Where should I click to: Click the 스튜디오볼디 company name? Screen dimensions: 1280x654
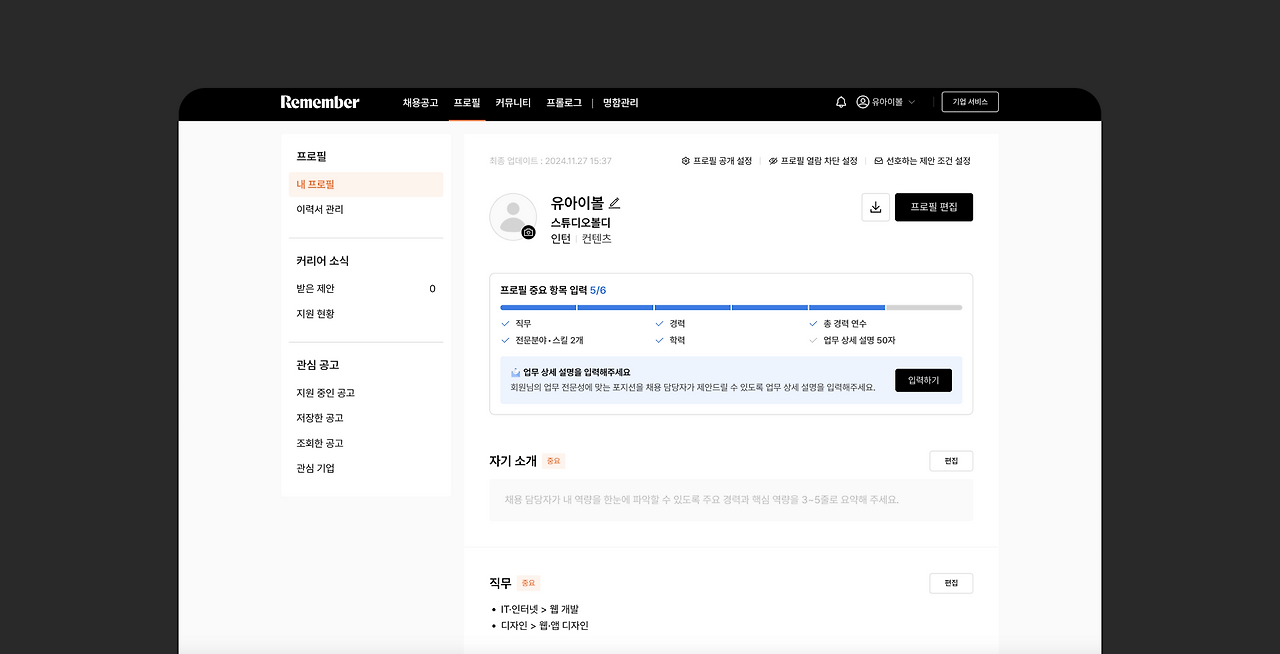581,223
